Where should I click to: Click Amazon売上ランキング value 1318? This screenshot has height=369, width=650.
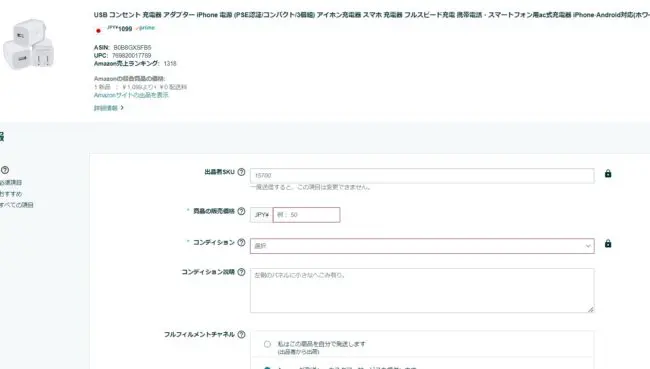click(x=170, y=63)
